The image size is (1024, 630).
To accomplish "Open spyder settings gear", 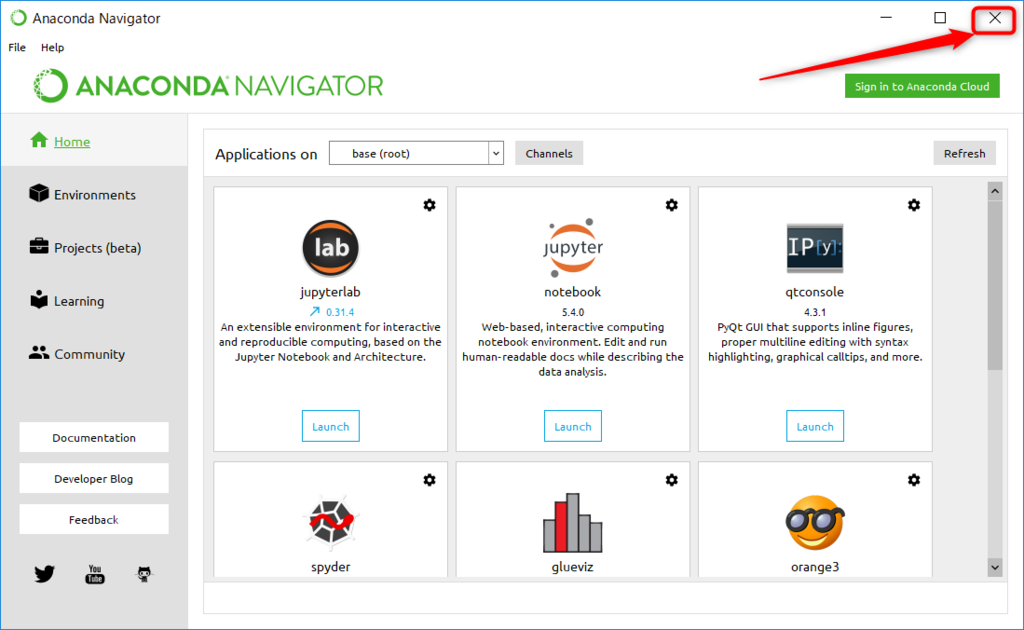I will pos(429,480).
